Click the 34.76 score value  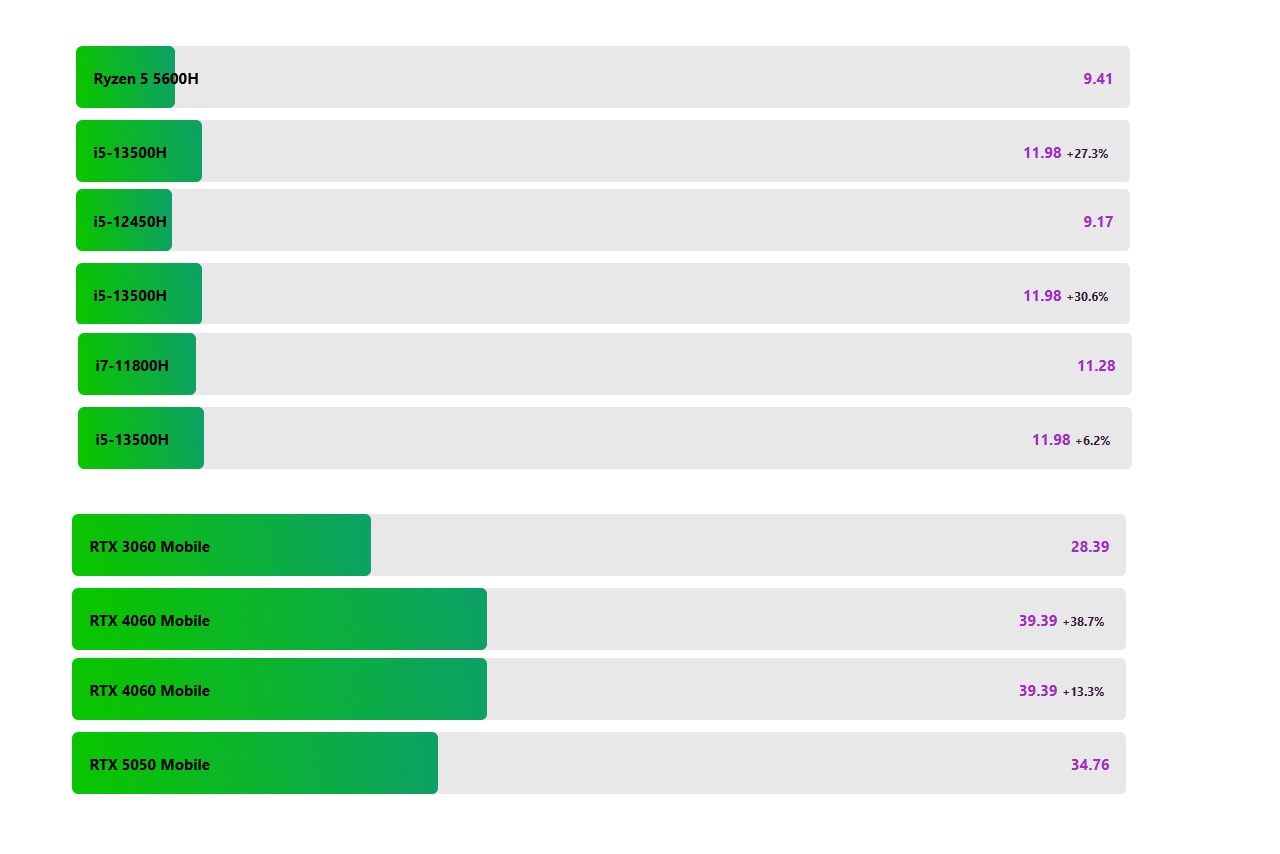pyautogui.click(x=1089, y=764)
